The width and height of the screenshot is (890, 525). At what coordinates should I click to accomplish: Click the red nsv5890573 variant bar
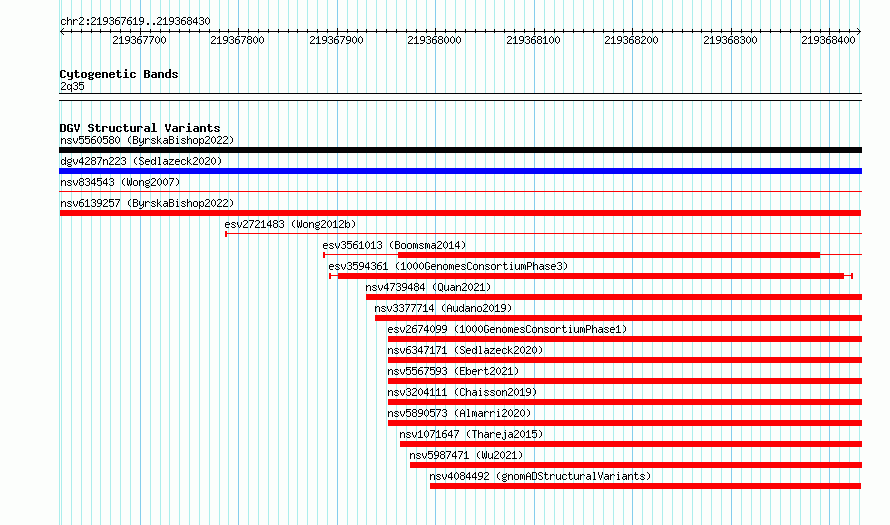coord(625,423)
